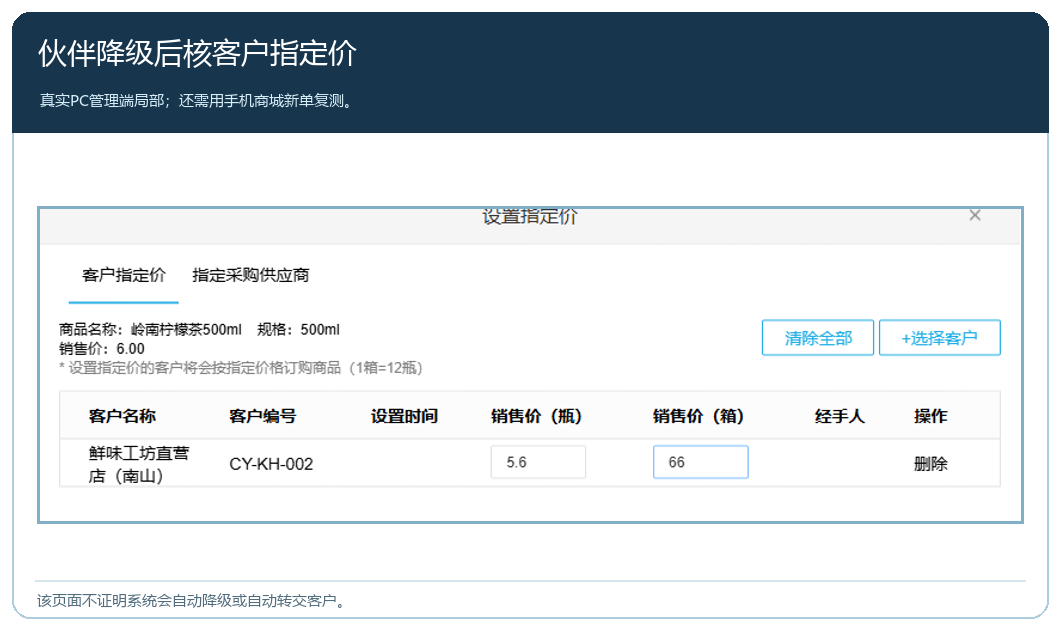Image resolution: width=1060 pixels, height=630 pixels.
Task: Click the 客户名称 column header
Action: pos(122,416)
